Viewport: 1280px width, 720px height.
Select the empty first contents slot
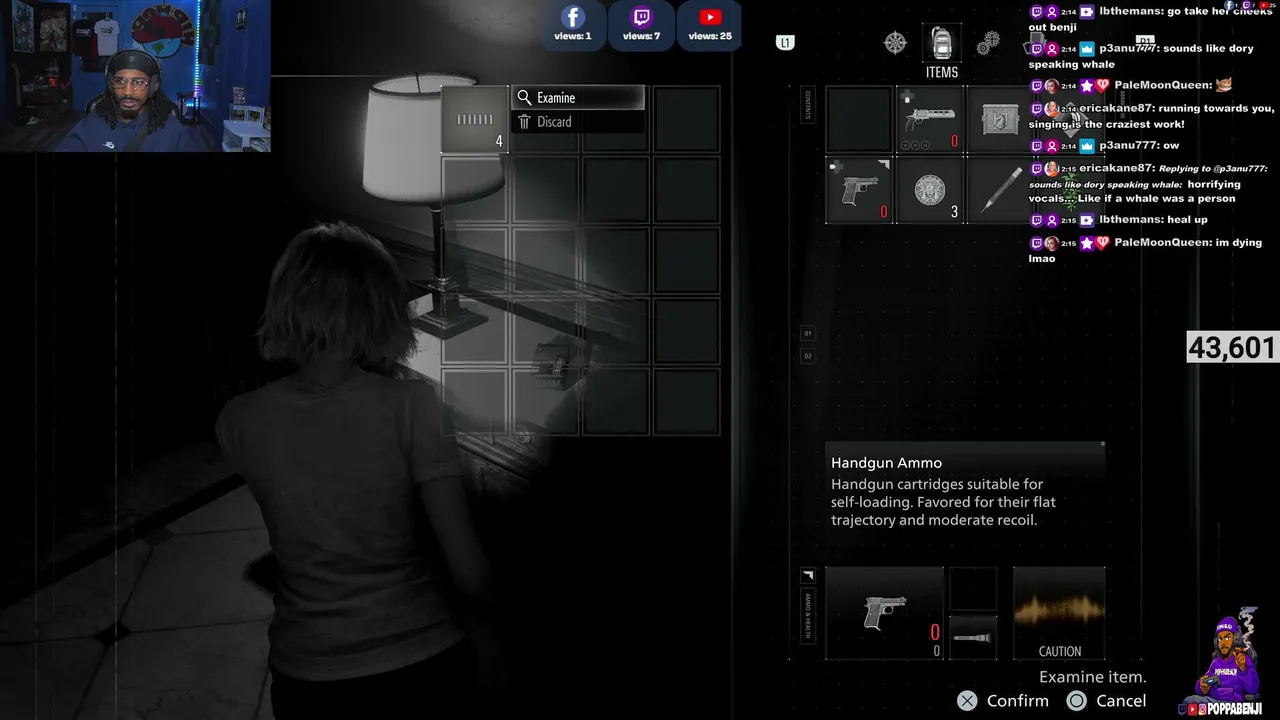(859, 120)
